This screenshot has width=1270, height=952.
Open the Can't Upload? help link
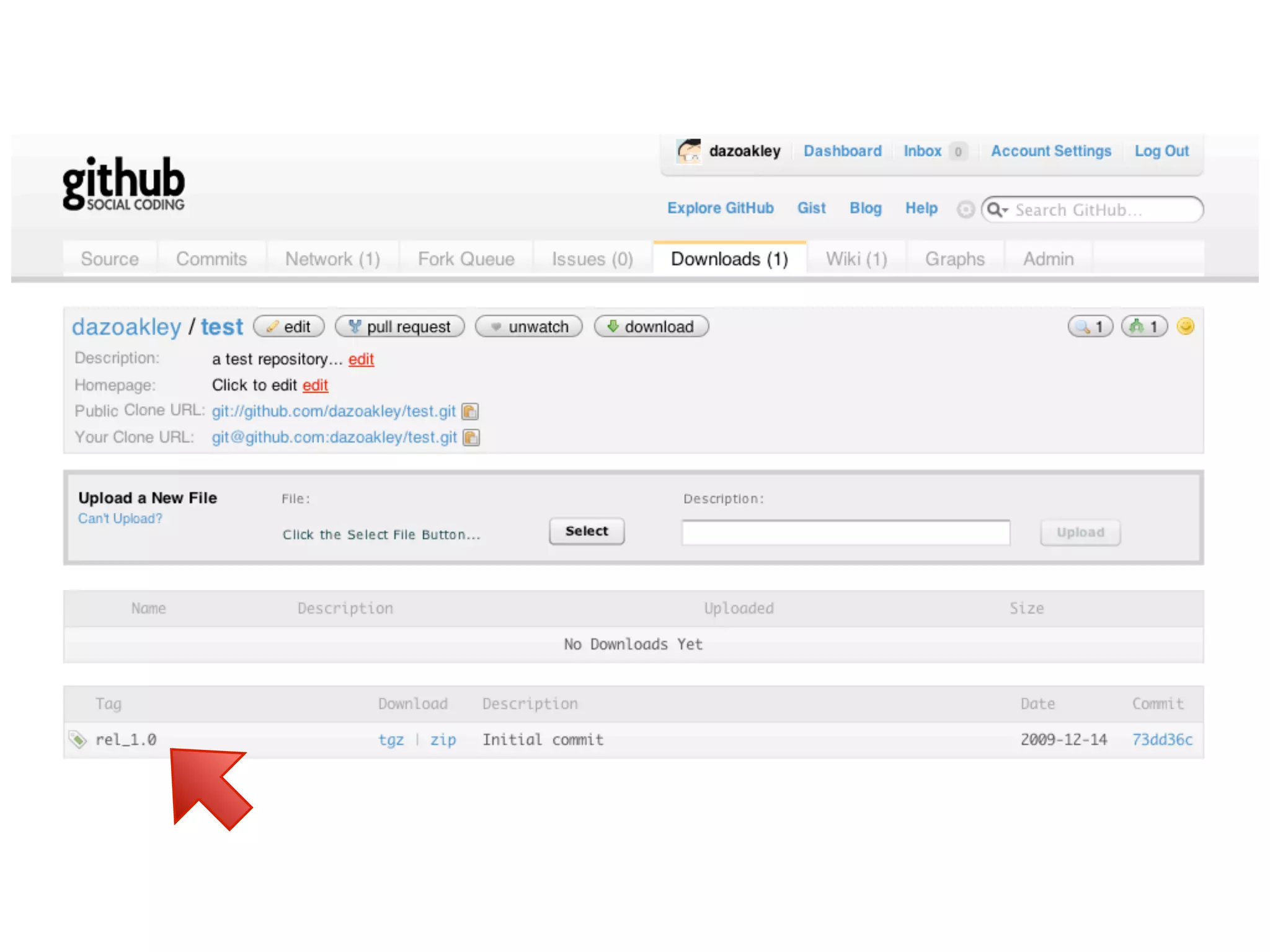pyautogui.click(x=120, y=519)
